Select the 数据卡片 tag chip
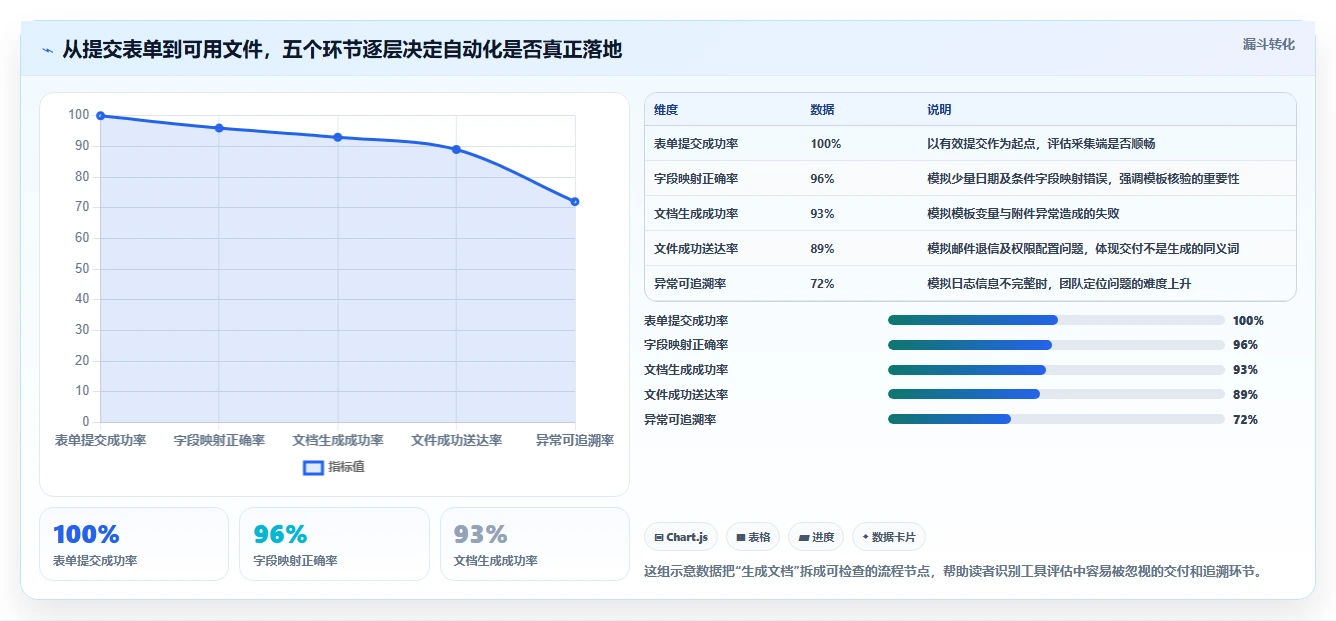 [x=889, y=537]
